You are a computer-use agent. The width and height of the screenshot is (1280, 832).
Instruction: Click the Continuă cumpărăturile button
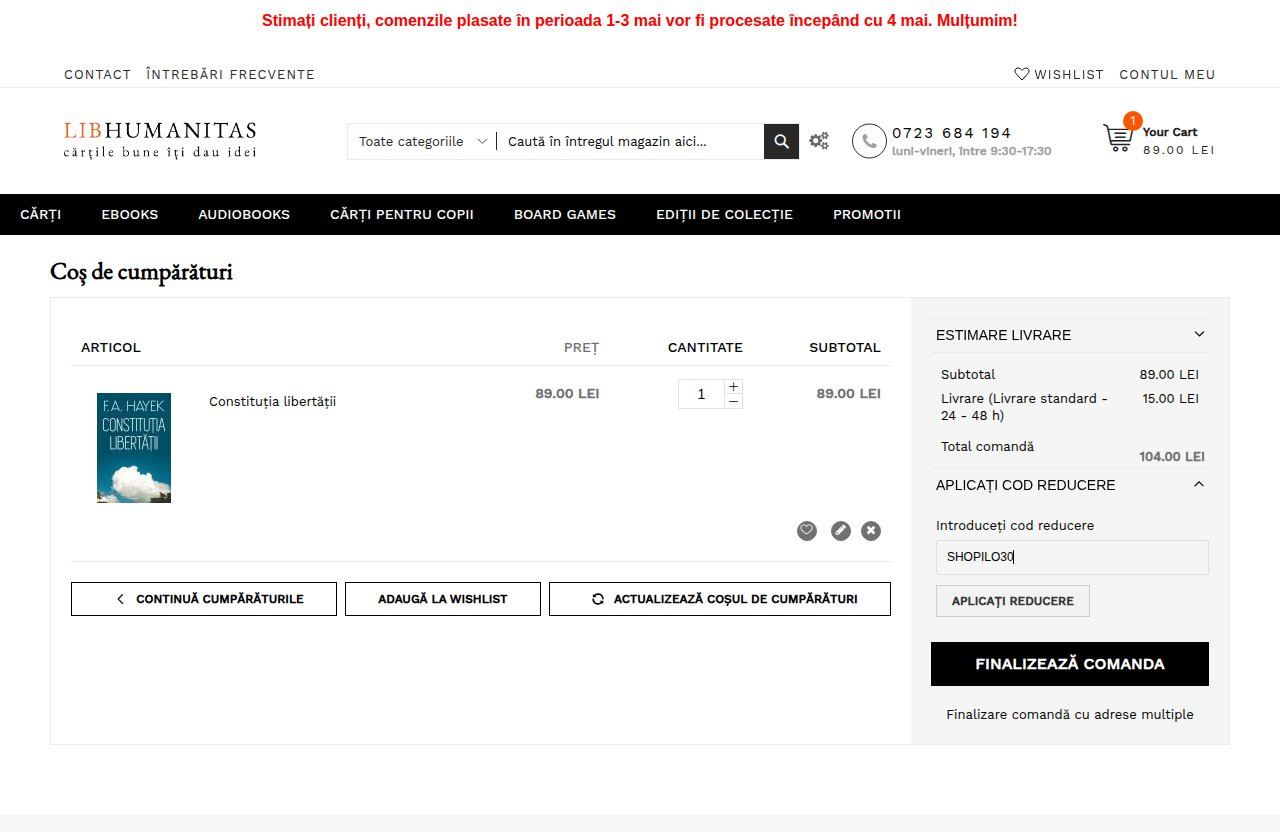click(204, 599)
